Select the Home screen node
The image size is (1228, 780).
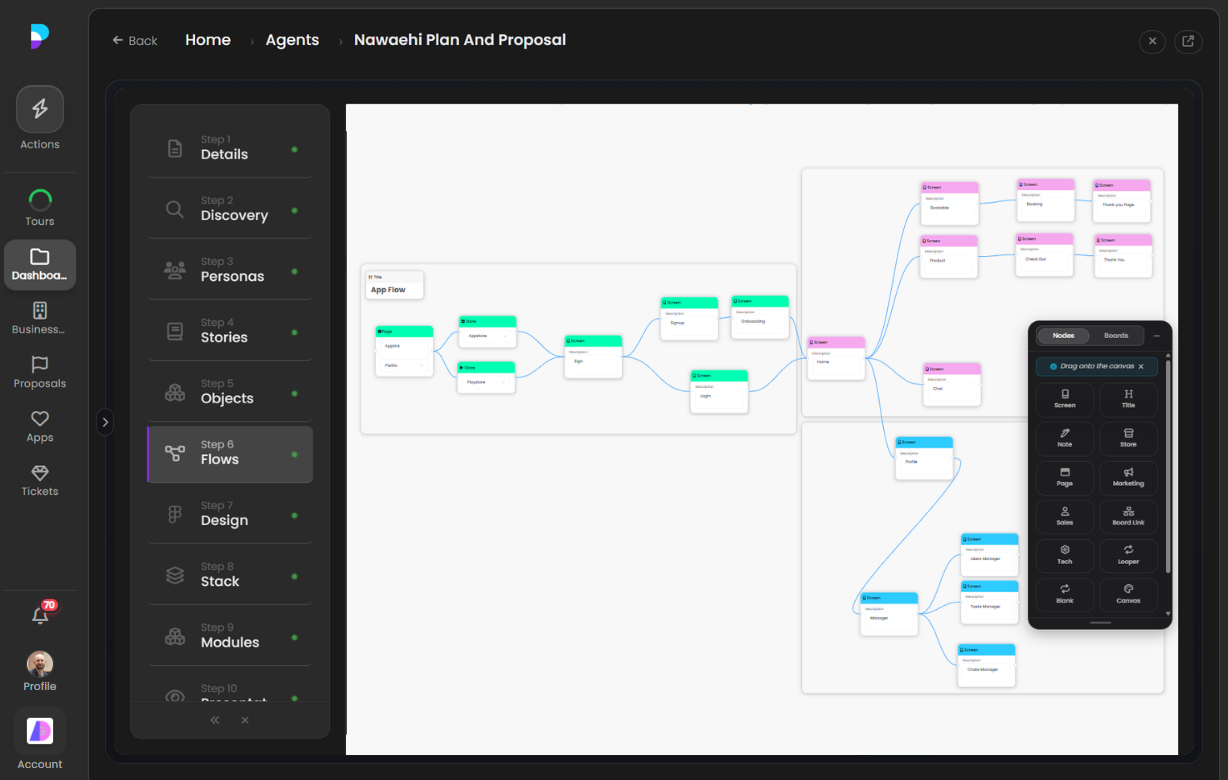point(837,356)
